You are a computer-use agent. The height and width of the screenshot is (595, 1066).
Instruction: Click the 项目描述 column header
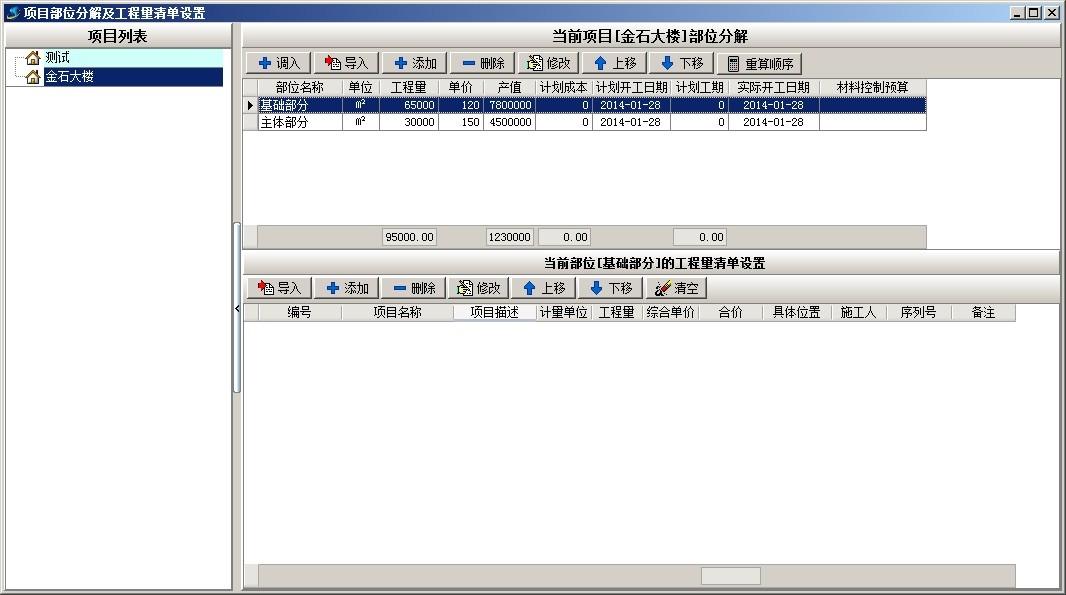click(494, 312)
